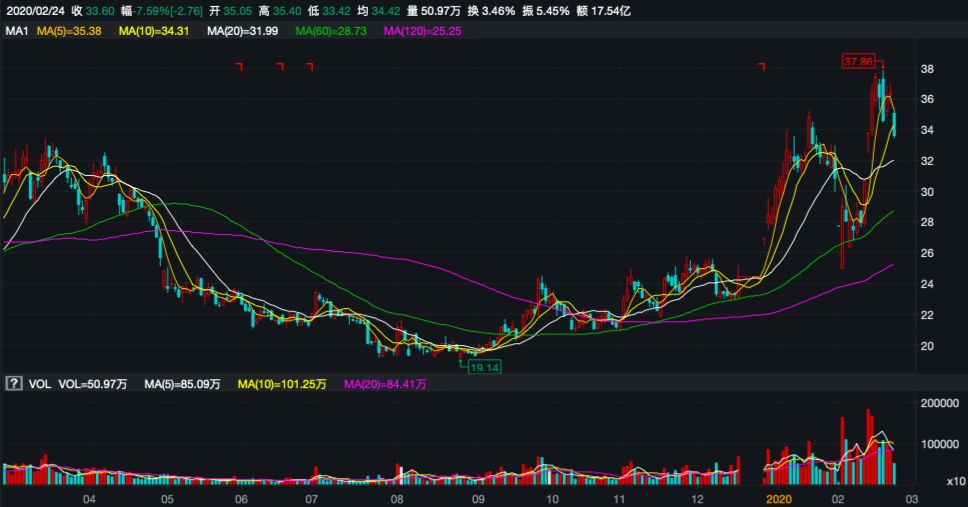Click the 19.14 low price marker
This screenshot has width=968, height=507.
(x=485, y=367)
